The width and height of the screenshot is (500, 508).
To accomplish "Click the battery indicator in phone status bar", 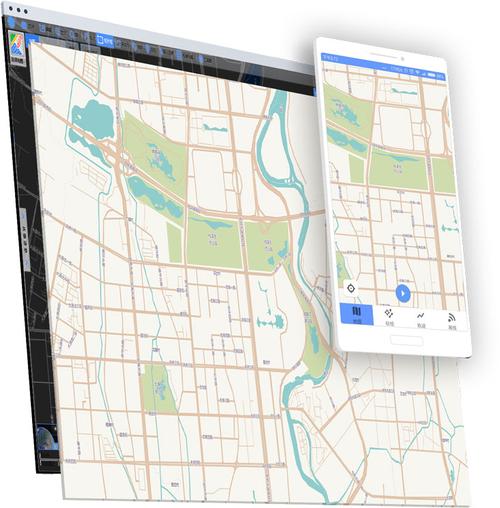I will (x=432, y=75).
